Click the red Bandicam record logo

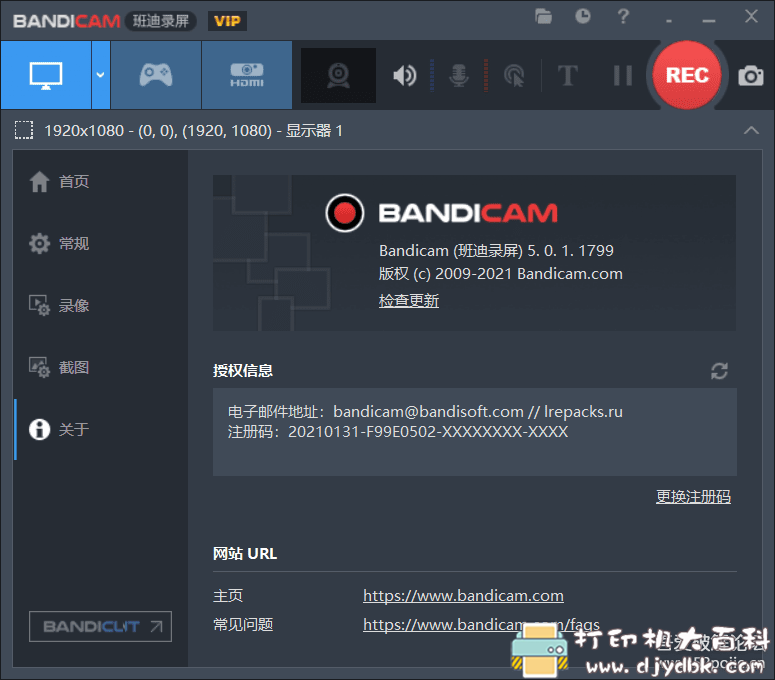click(x=345, y=213)
